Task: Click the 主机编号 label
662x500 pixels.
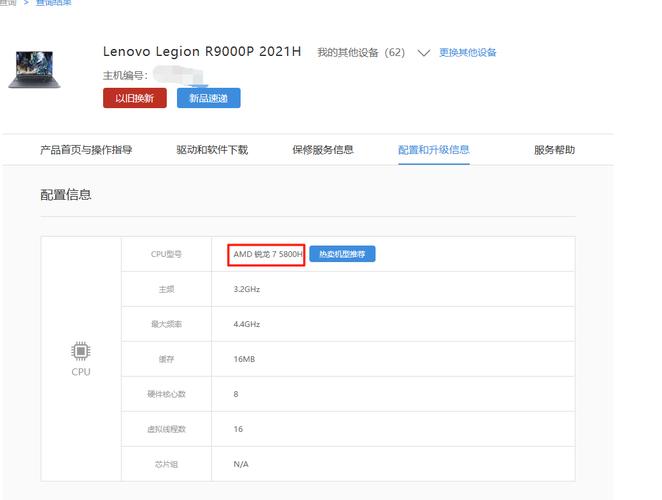Action: point(125,76)
